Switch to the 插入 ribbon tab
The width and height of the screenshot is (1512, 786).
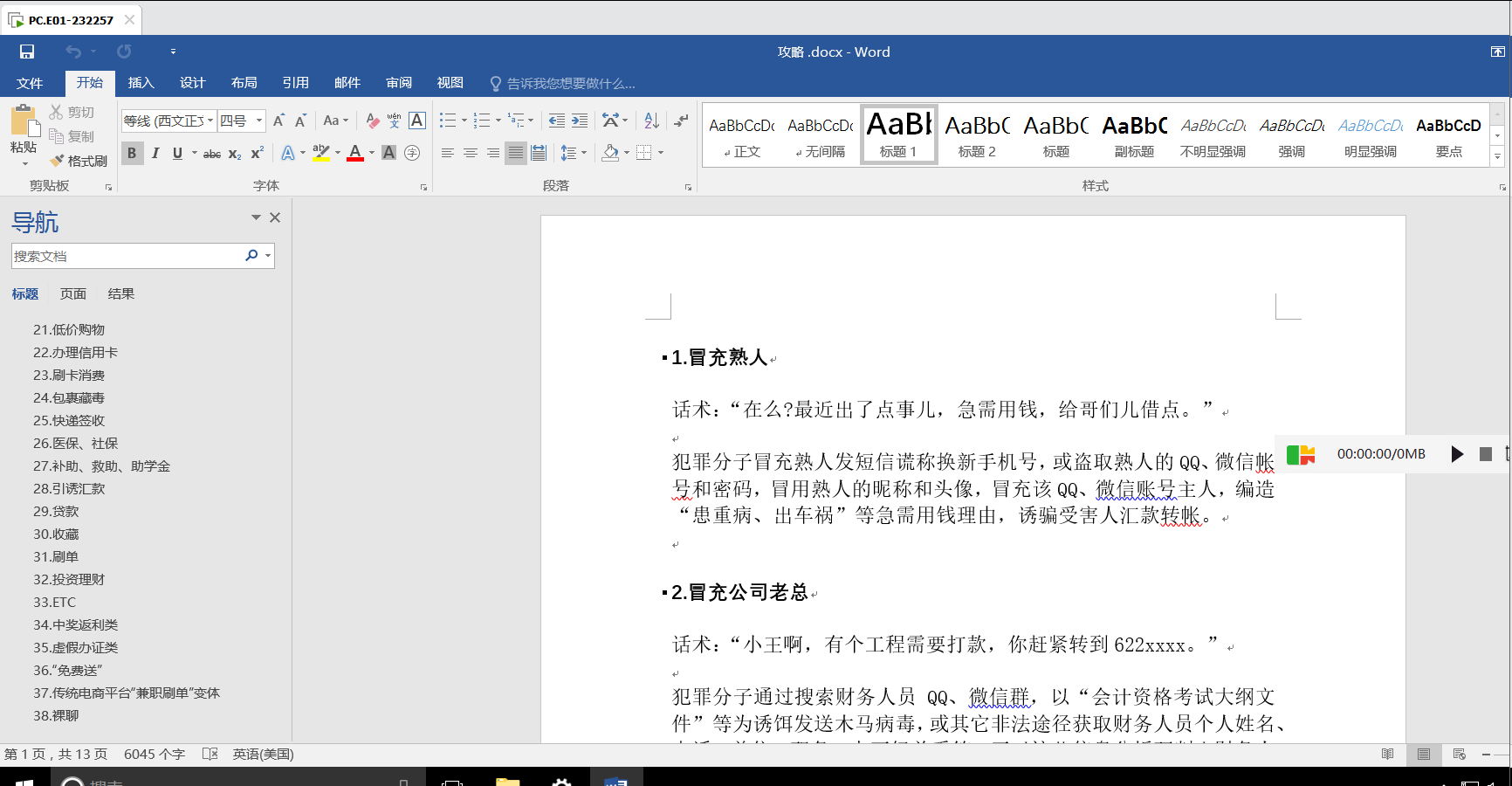(x=141, y=82)
